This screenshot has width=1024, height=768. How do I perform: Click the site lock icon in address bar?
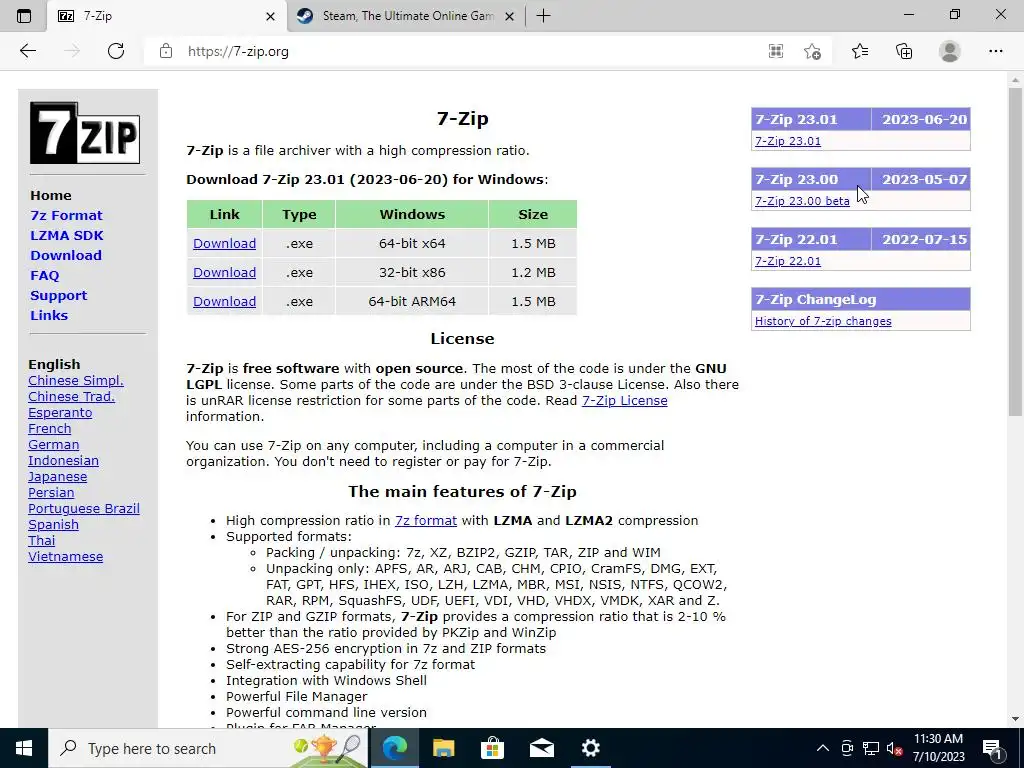coord(166,51)
